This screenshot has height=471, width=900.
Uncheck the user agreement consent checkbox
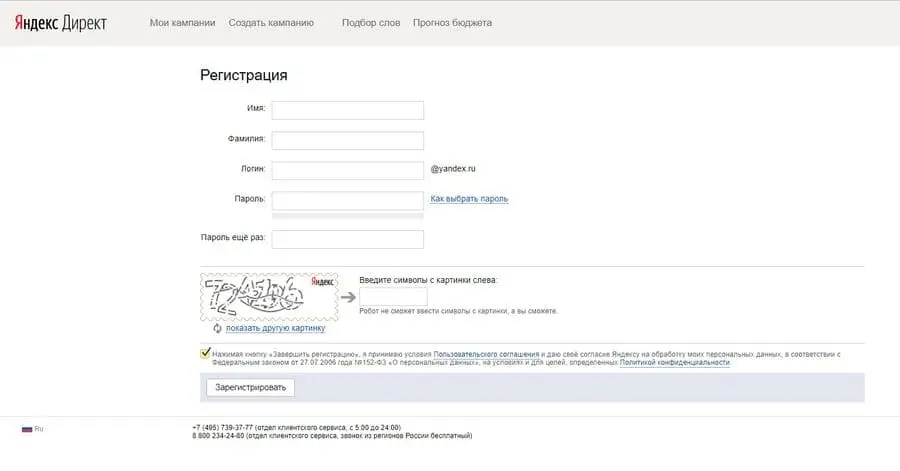coord(205,353)
